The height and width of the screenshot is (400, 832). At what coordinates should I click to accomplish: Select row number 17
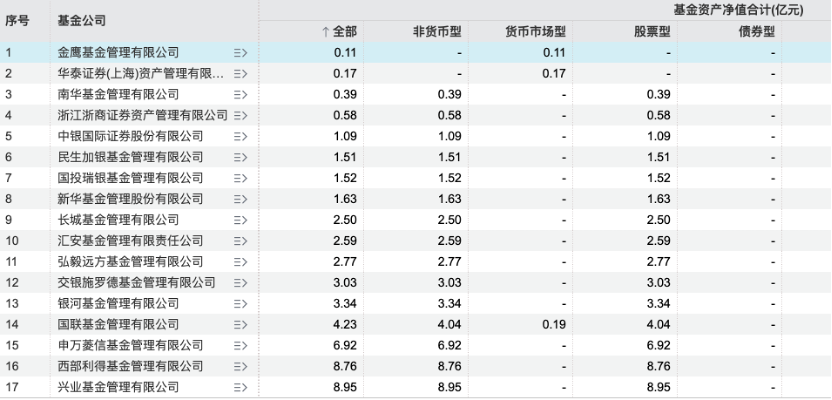click(x=12, y=387)
